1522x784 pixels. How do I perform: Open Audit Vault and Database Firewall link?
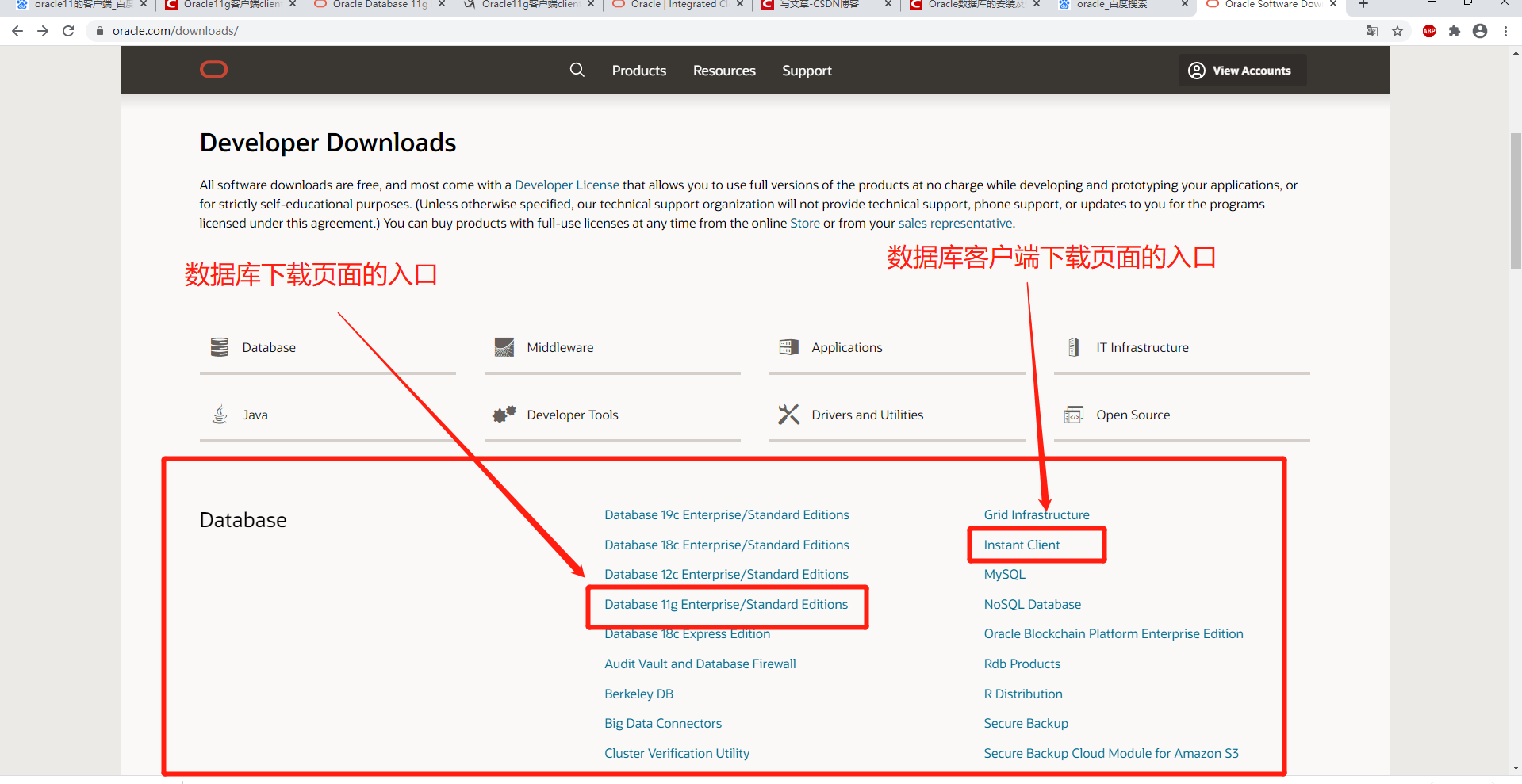(700, 664)
